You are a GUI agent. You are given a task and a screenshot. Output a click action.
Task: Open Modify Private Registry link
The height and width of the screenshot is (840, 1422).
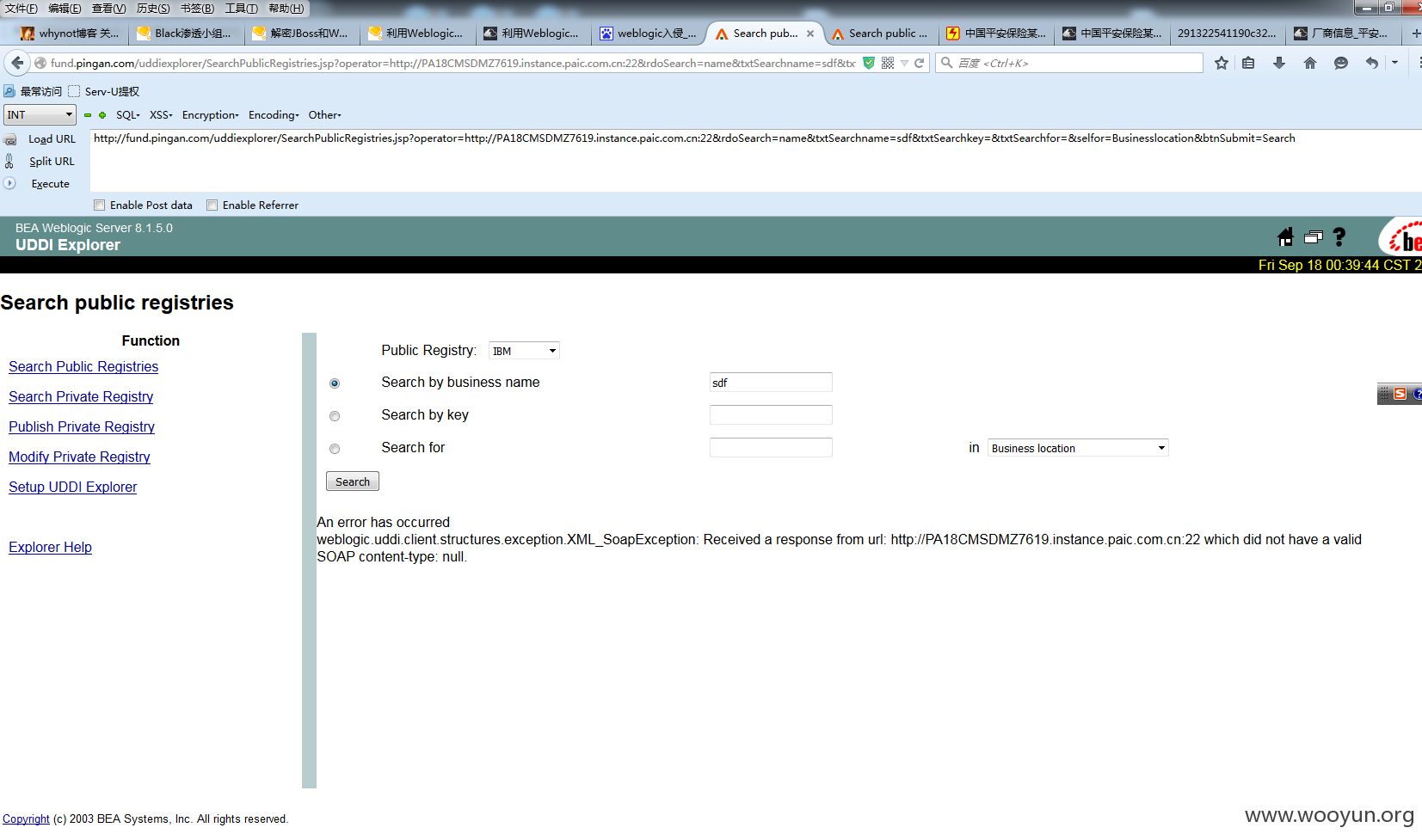[x=79, y=457]
